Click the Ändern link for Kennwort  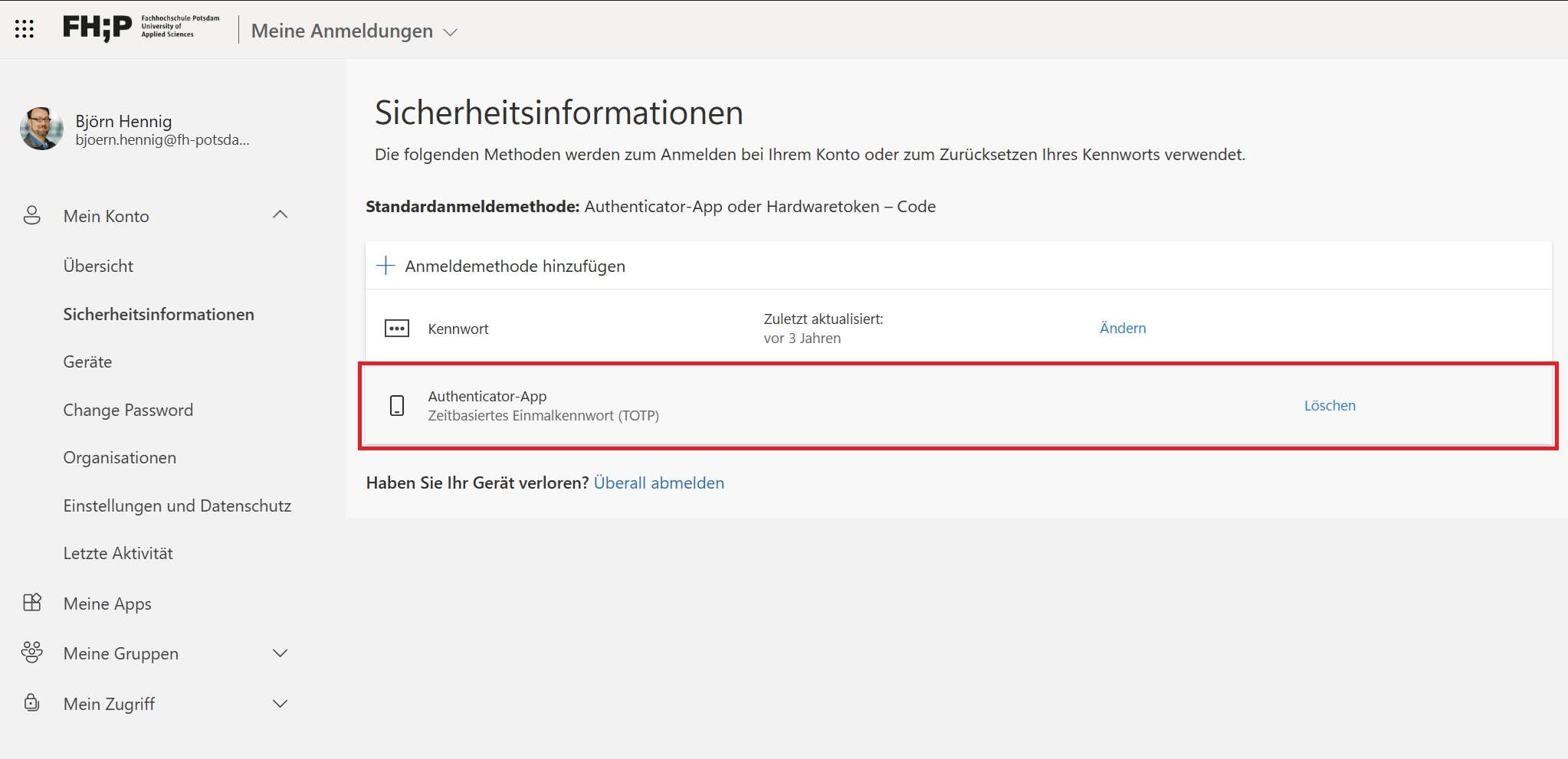(x=1122, y=328)
